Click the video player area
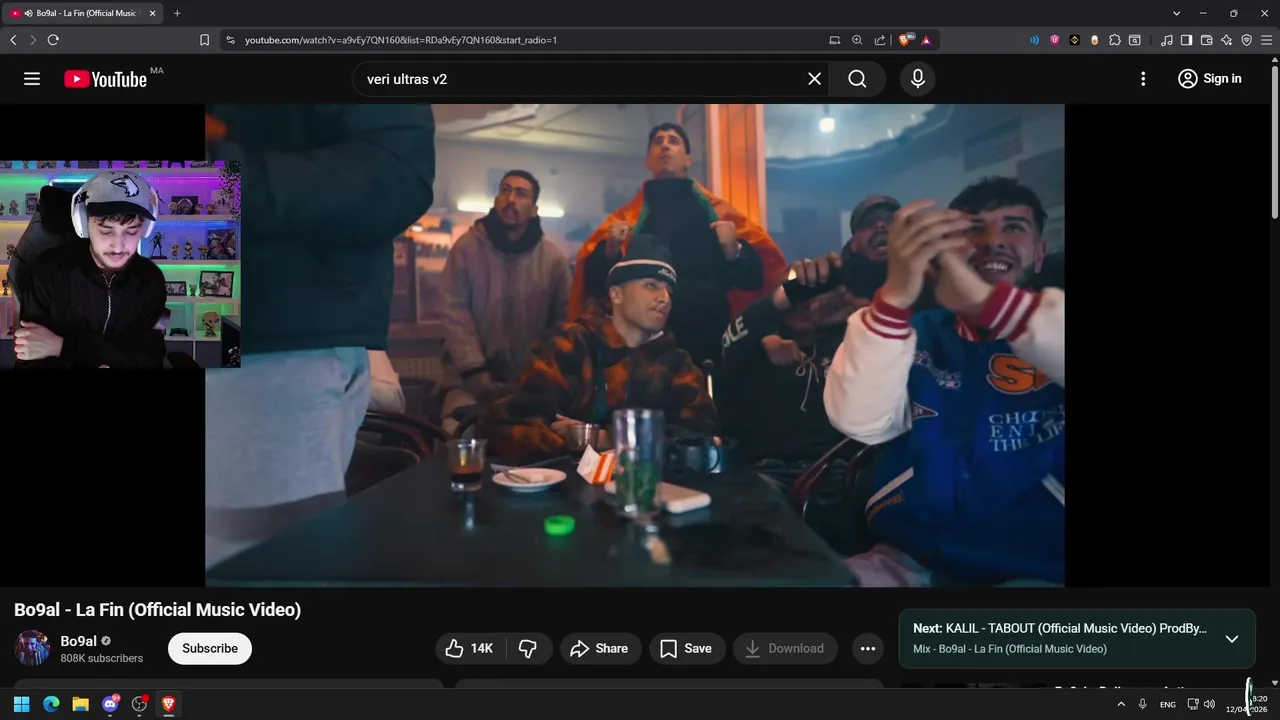Image resolution: width=1280 pixels, height=720 pixels. (x=635, y=345)
